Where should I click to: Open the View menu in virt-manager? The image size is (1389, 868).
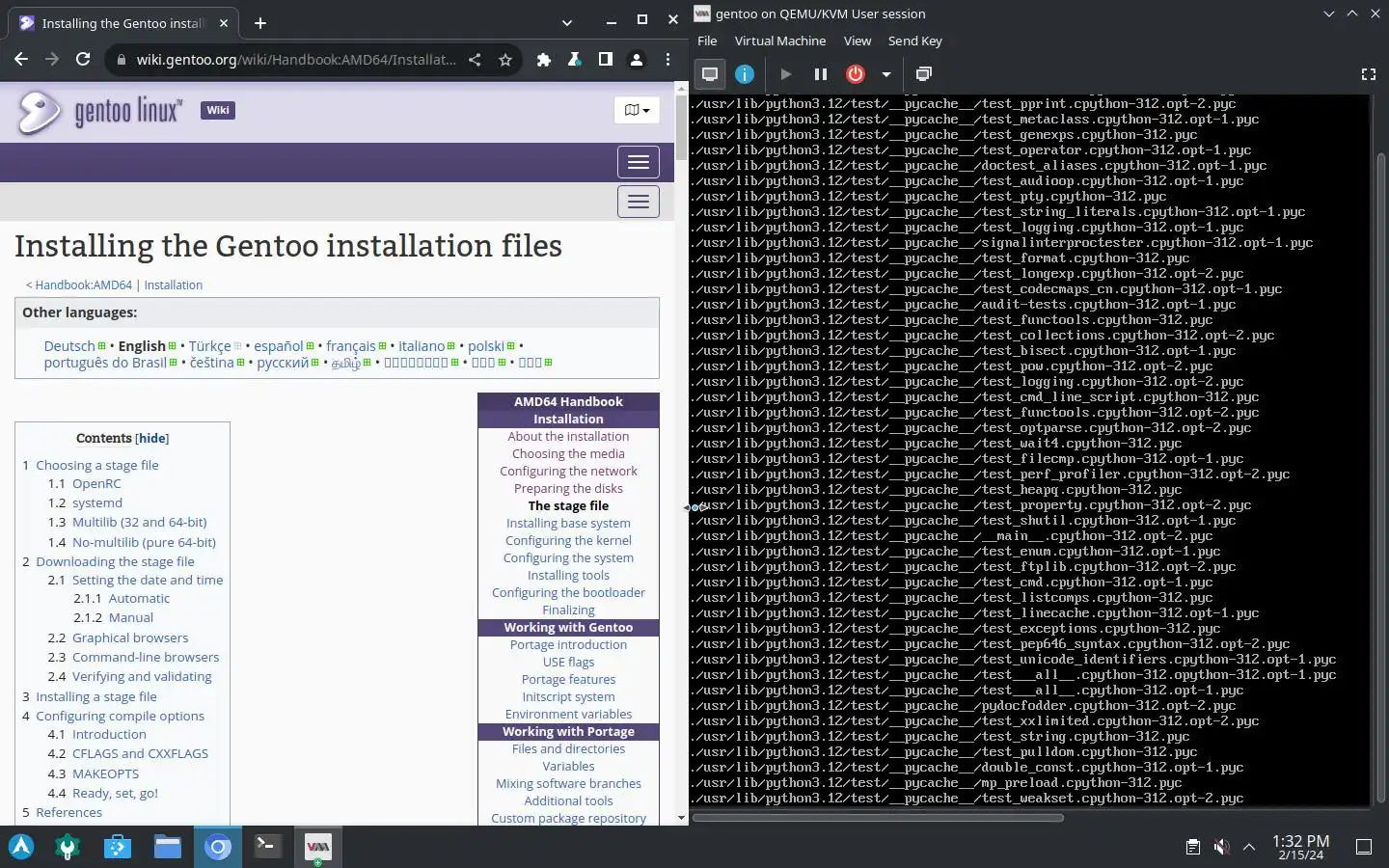pyautogui.click(x=858, y=41)
